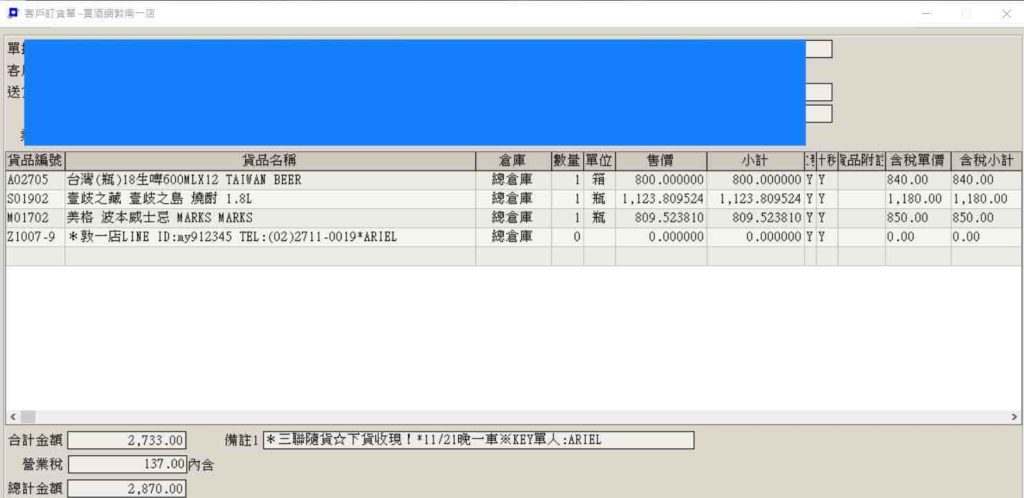
Task: Select product code Z1007-9
Action: tap(35, 237)
